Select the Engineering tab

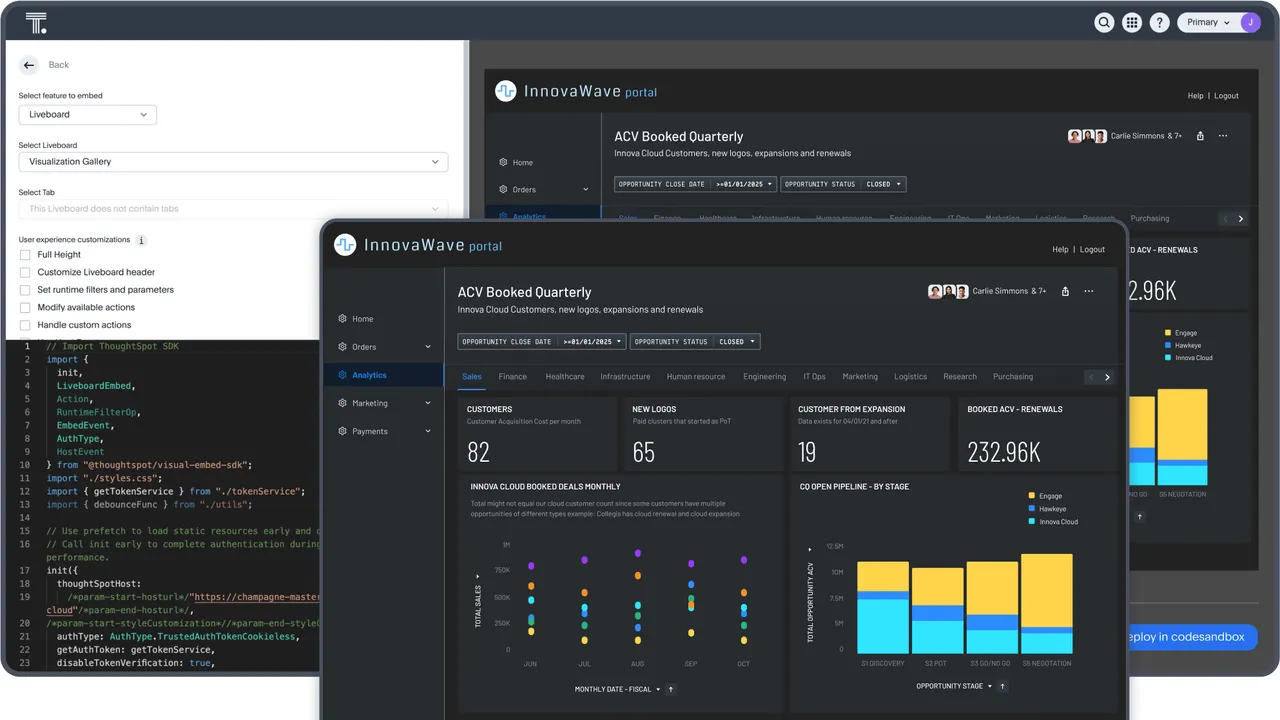coord(765,377)
